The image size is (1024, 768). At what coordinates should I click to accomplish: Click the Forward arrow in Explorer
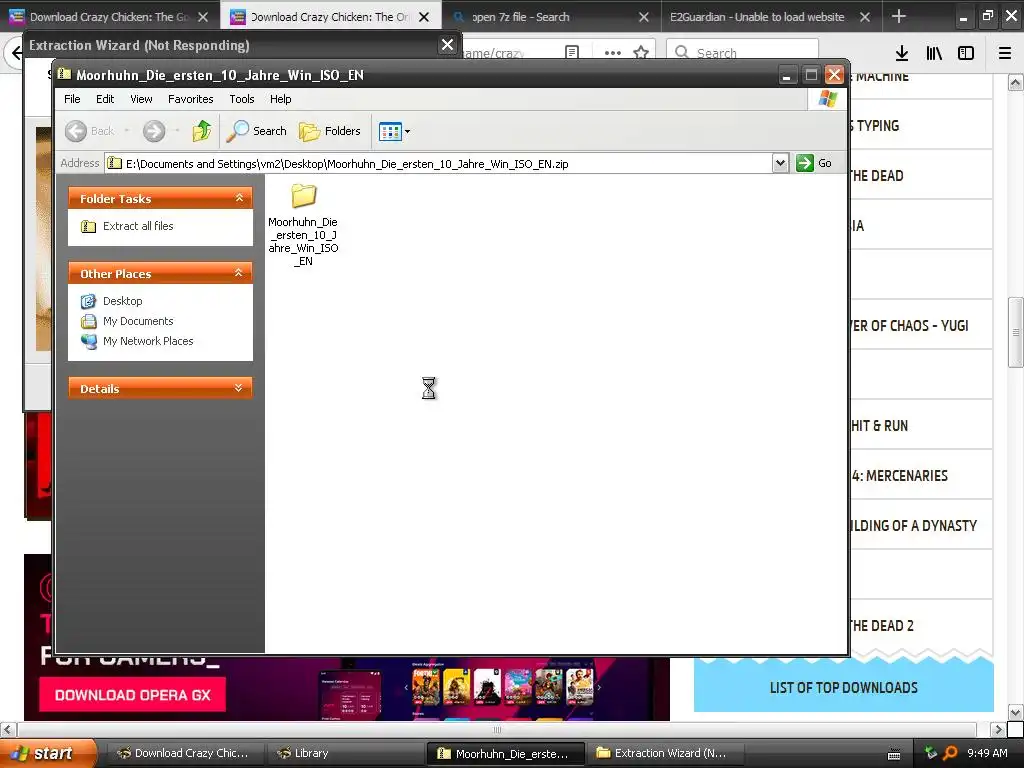pyautogui.click(x=154, y=131)
